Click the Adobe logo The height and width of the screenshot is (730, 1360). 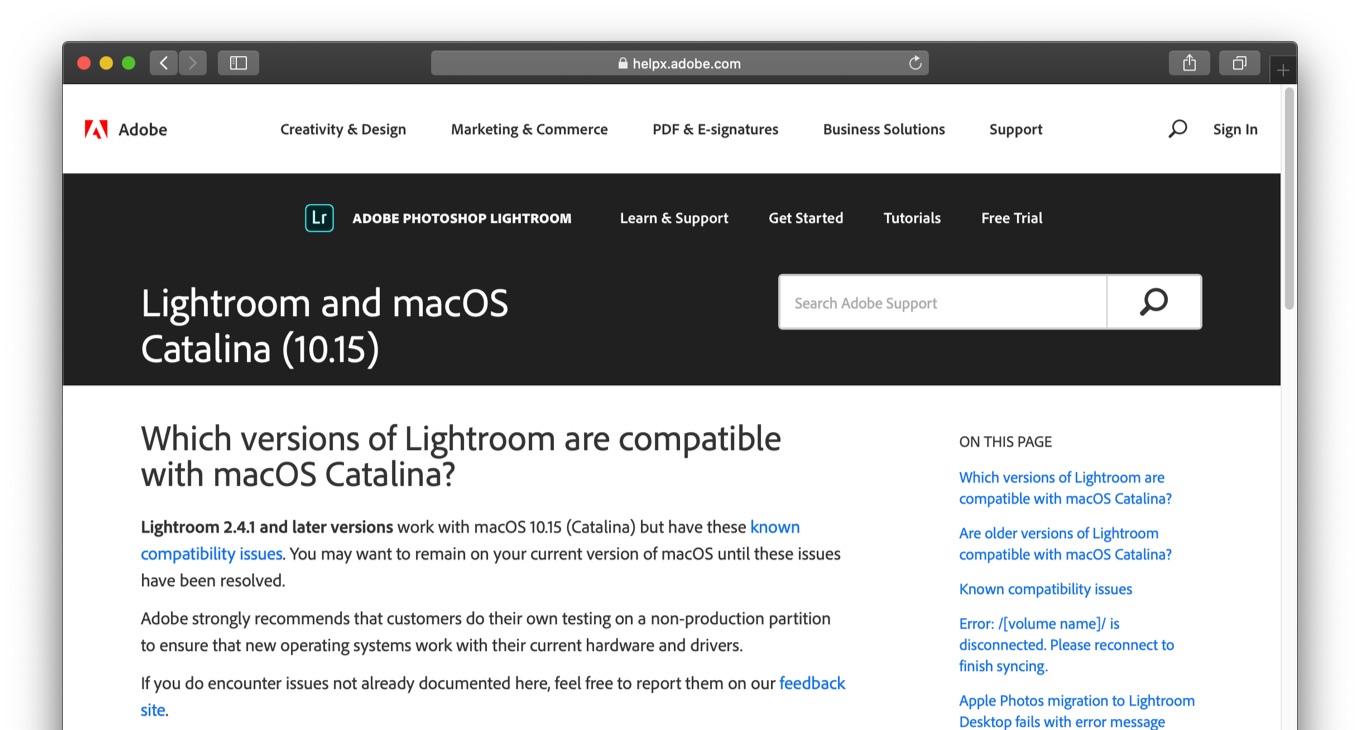click(96, 129)
